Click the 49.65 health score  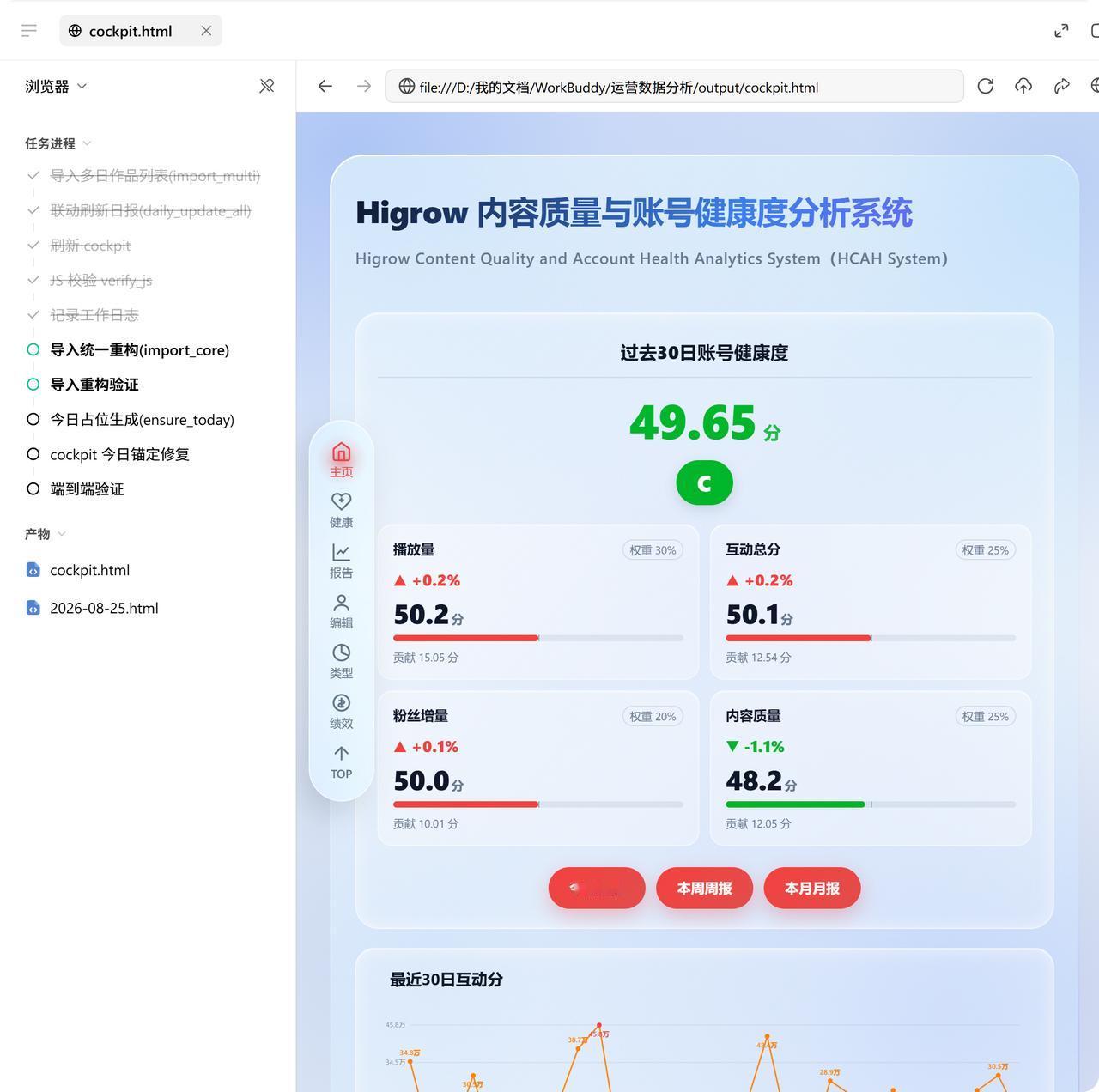pyautogui.click(x=693, y=422)
